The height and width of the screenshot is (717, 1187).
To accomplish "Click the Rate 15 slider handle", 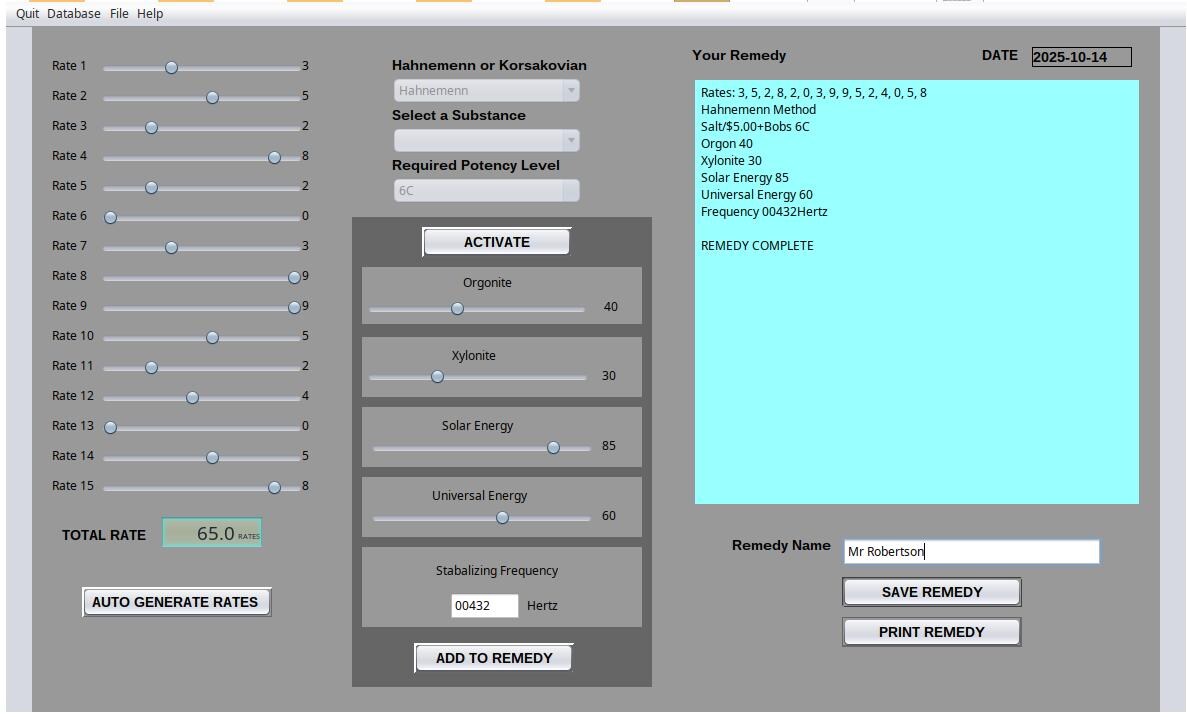I will 274,488.
